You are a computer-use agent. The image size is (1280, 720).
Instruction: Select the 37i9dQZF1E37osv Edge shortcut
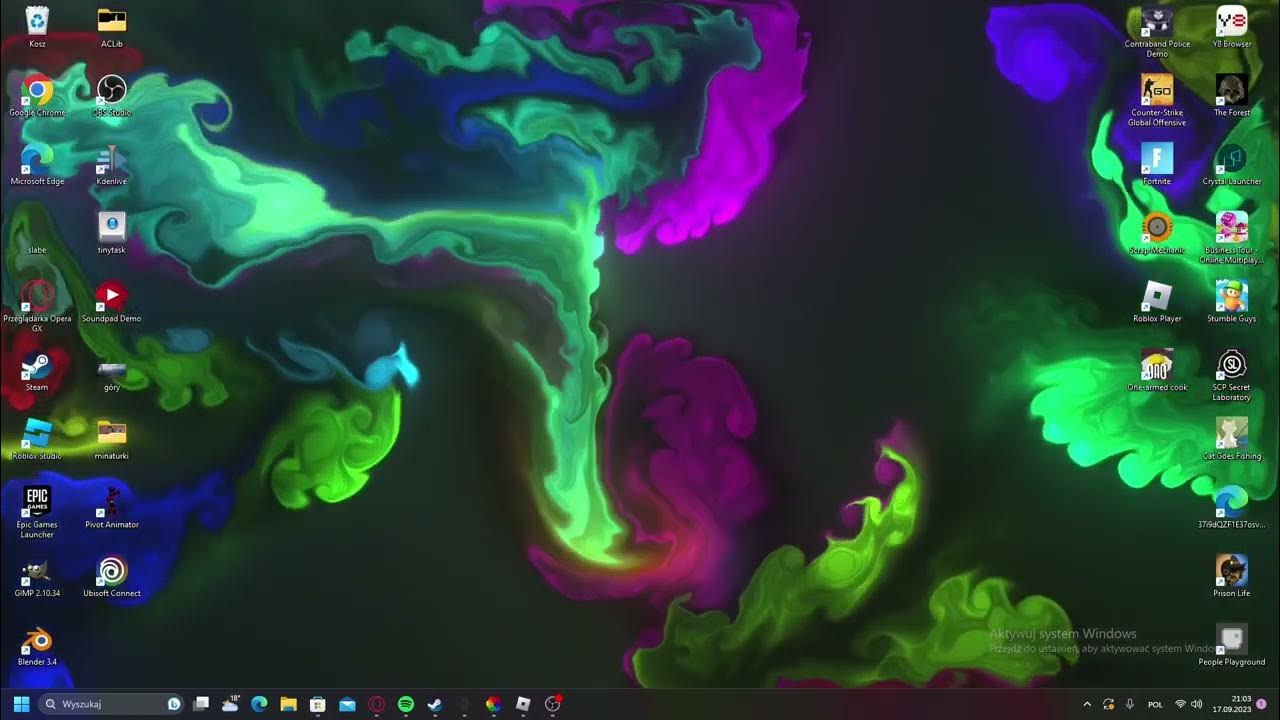pos(1232,508)
